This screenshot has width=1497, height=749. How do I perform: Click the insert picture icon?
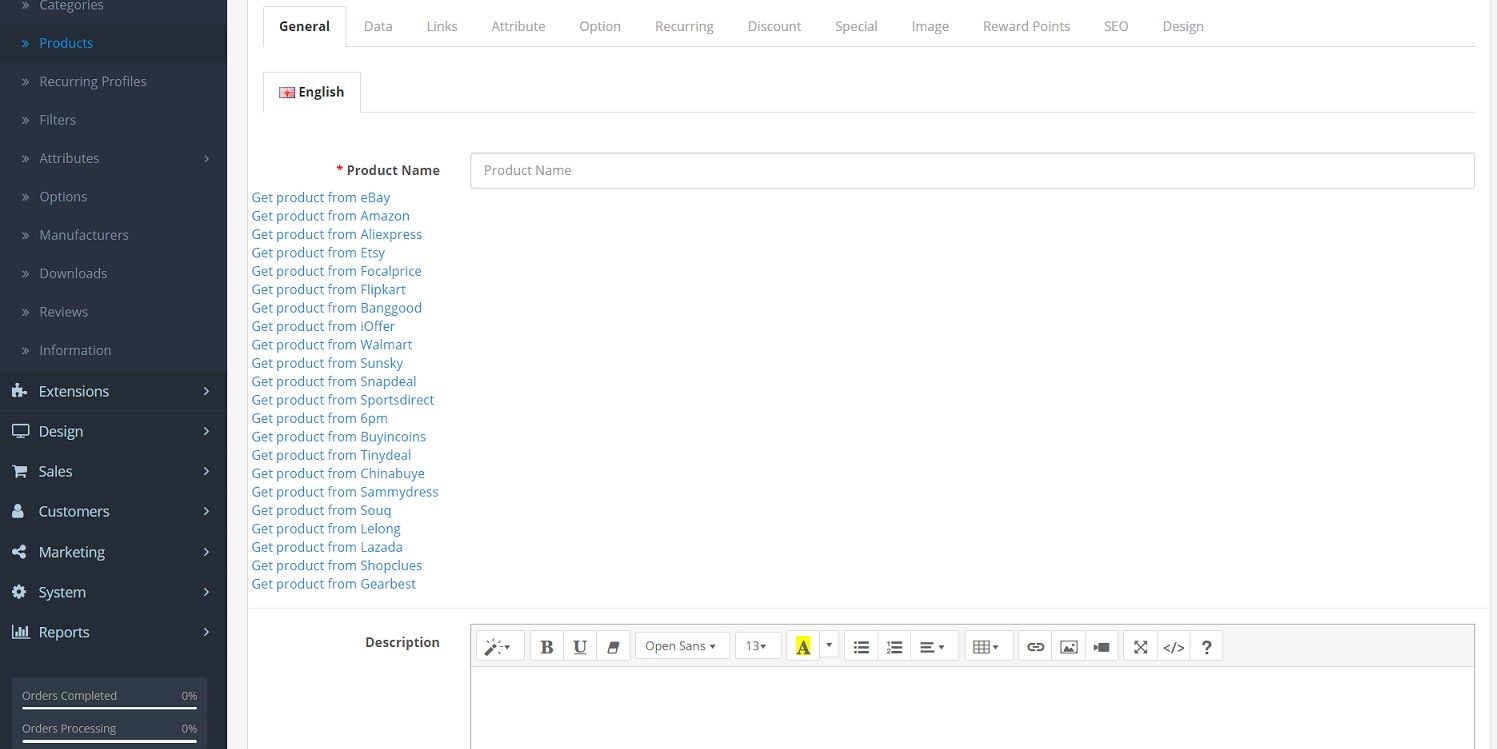(1069, 647)
